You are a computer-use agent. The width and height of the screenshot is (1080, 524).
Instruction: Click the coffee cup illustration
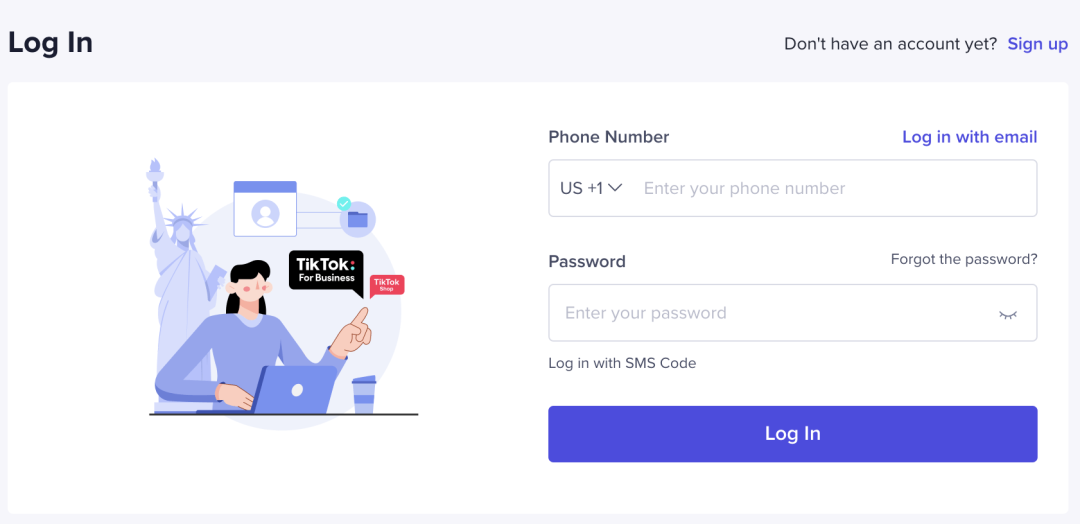(364, 395)
